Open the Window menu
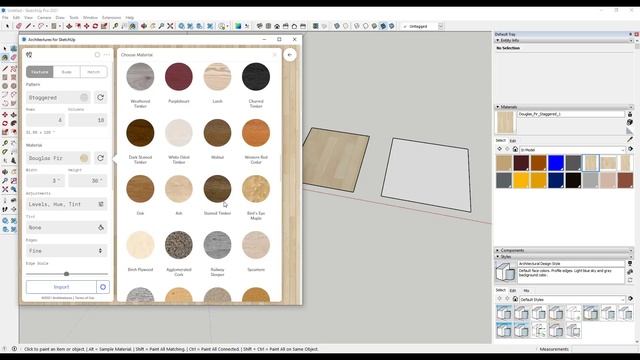The width and height of the screenshot is (640, 360). coord(90,18)
